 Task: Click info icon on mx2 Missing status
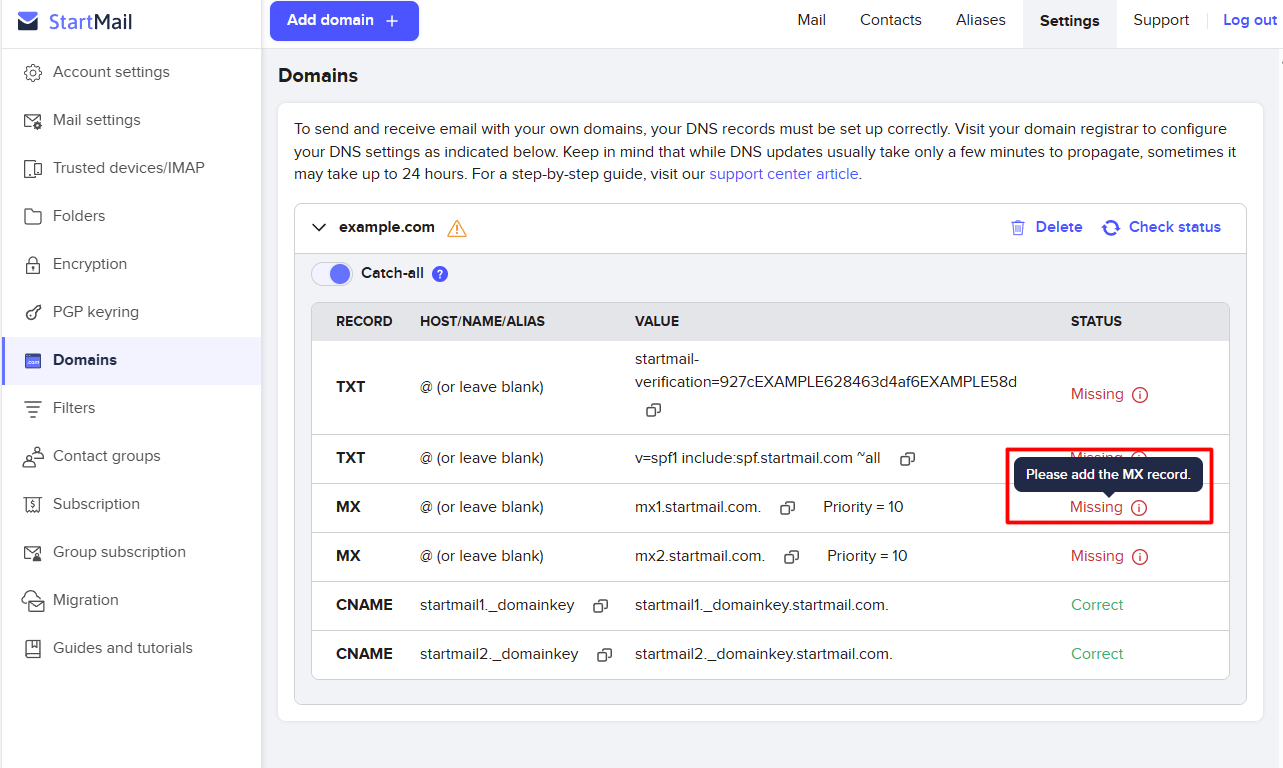click(x=1139, y=557)
